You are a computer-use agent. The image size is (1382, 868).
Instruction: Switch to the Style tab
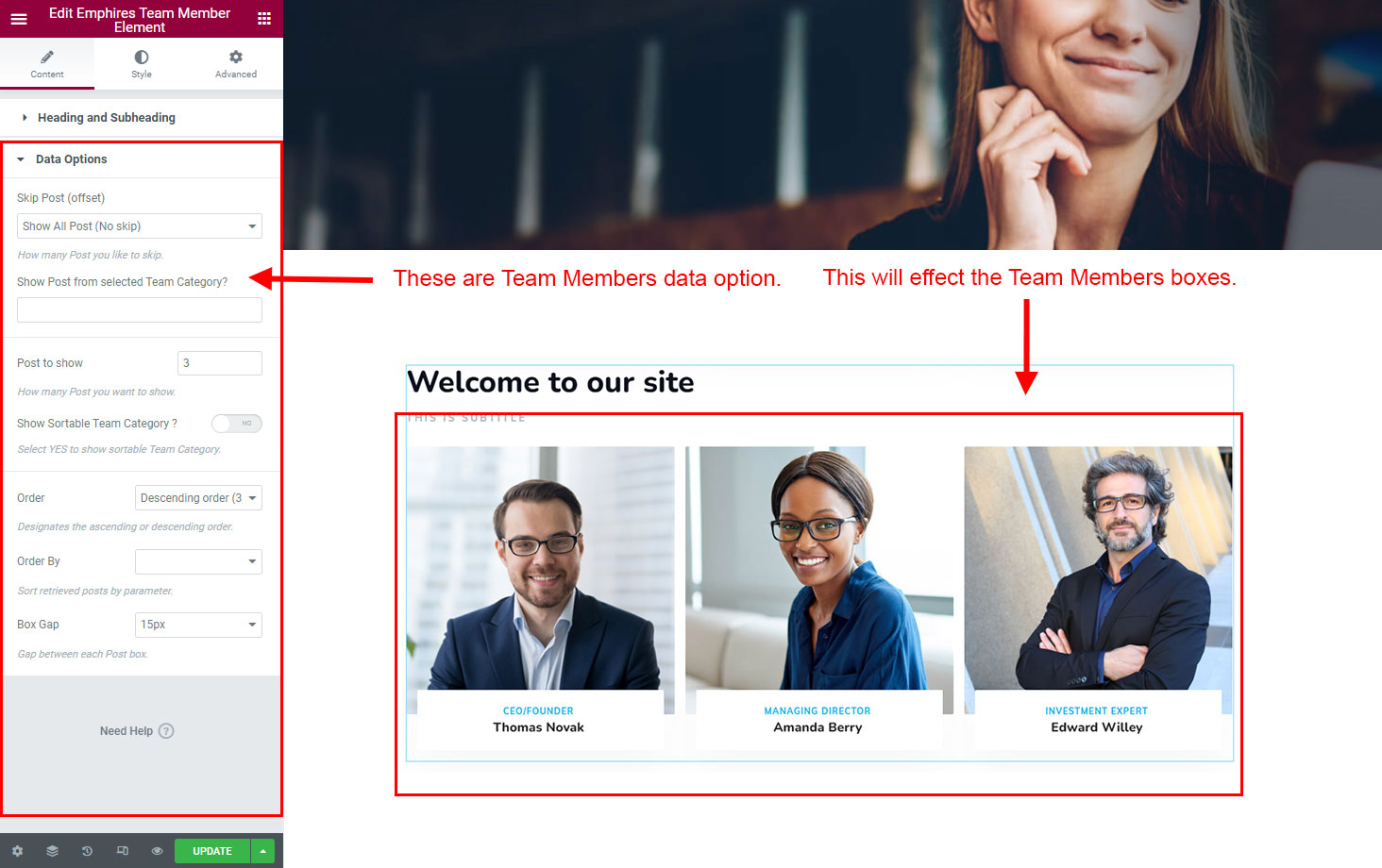pos(142,64)
